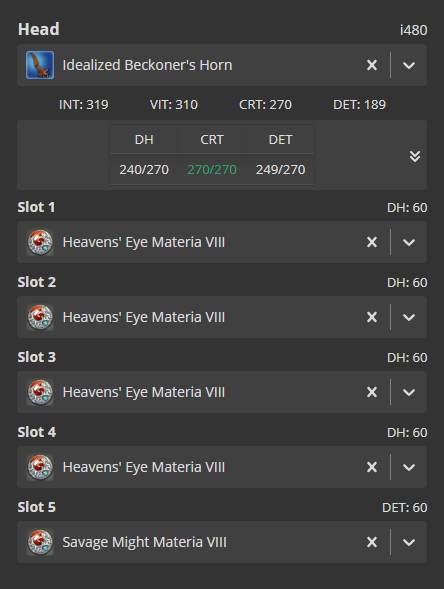Viewport: 444px width, 589px height.
Task: Open the Slot 4 materia dropdown
Action: tap(409, 467)
